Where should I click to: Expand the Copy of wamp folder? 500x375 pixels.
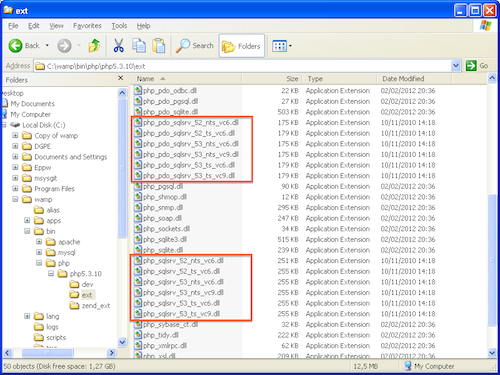[15, 136]
